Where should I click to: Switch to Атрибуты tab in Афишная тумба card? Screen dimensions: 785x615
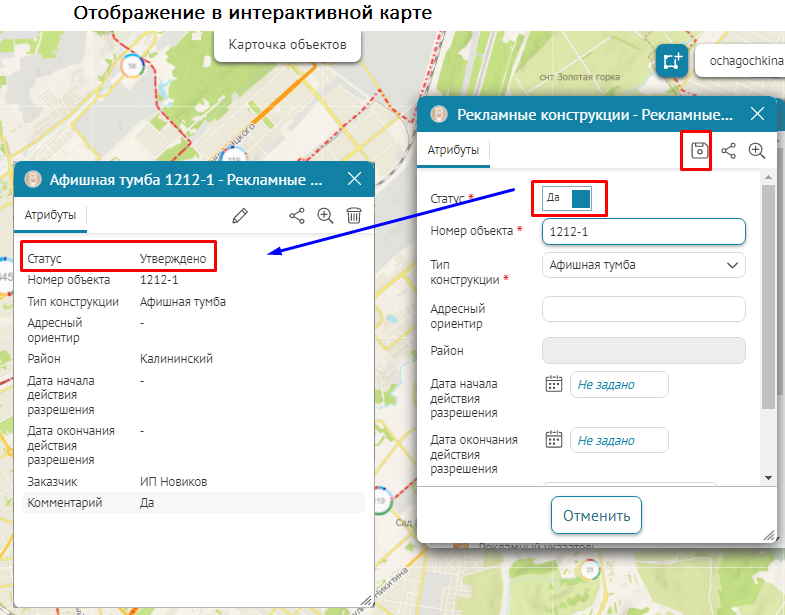[50, 215]
